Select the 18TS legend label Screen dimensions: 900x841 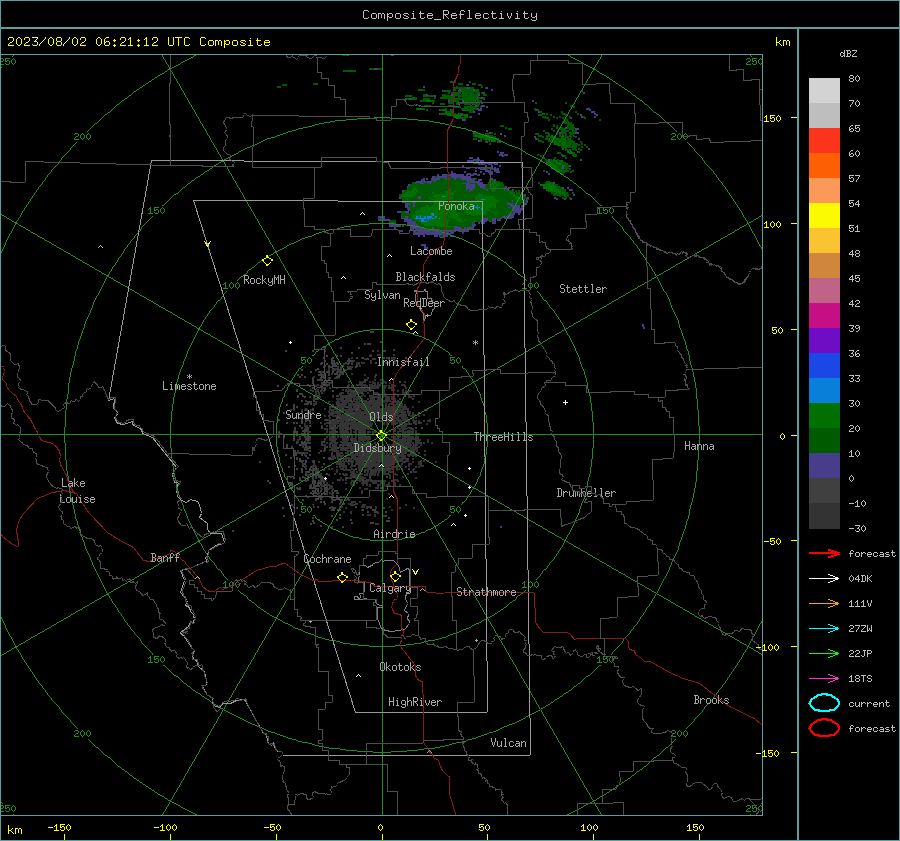(x=860, y=679)
